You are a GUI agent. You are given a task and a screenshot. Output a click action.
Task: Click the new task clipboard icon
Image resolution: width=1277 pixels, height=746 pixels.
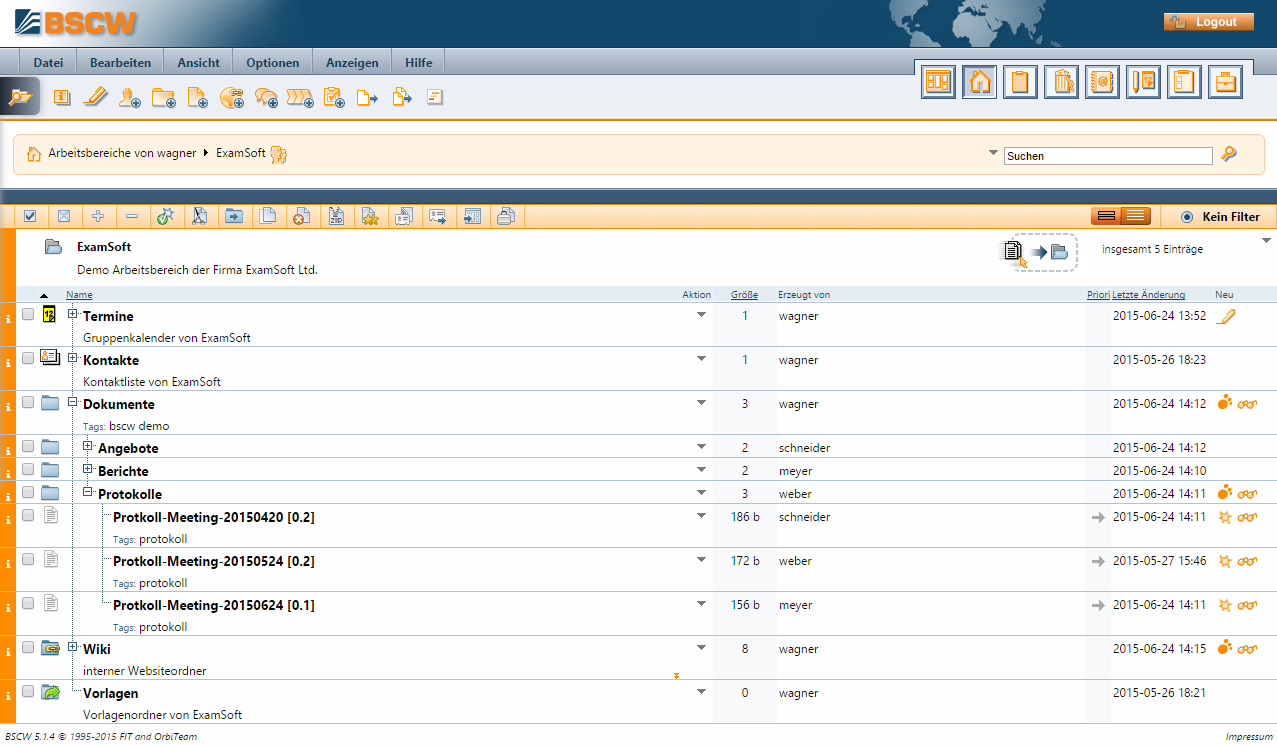tap(334, 97)
